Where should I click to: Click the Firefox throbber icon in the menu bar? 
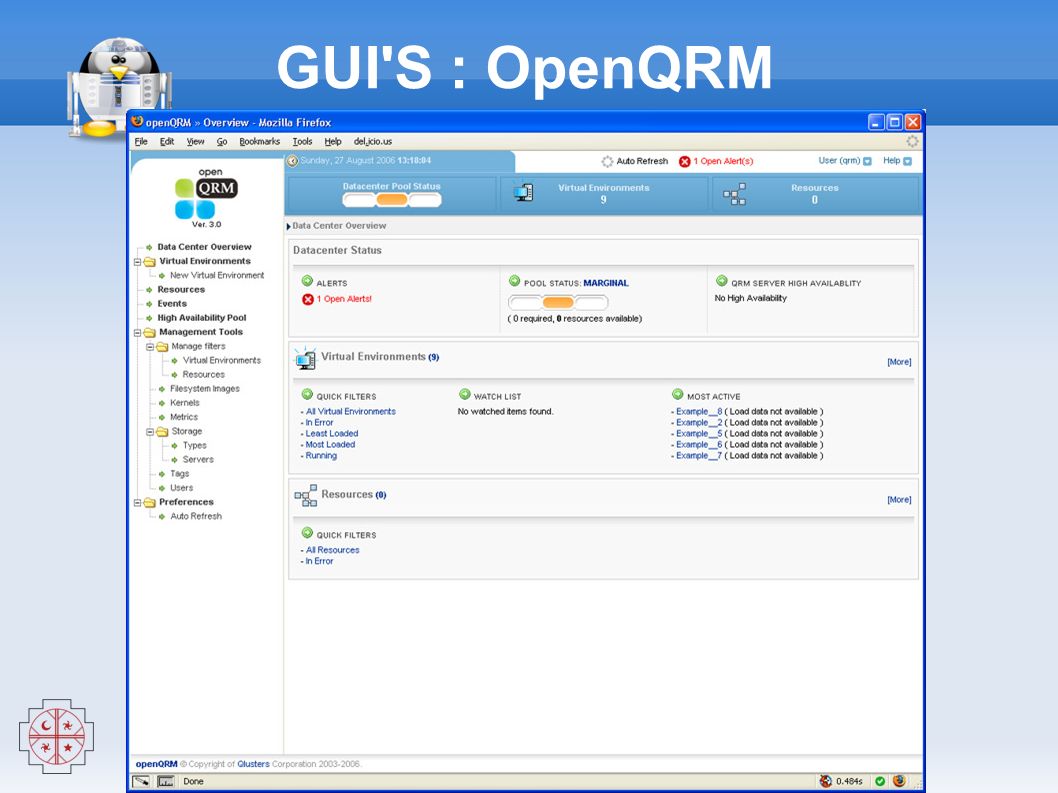tap(912, 141)
